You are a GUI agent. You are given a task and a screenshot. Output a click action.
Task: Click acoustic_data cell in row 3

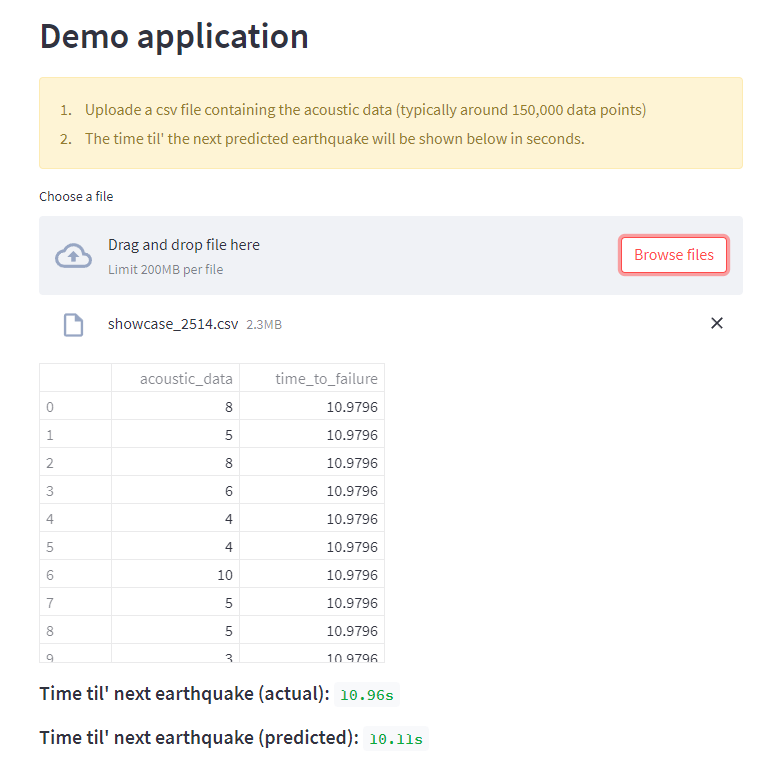pyautogui.click(x=175, y=491)
